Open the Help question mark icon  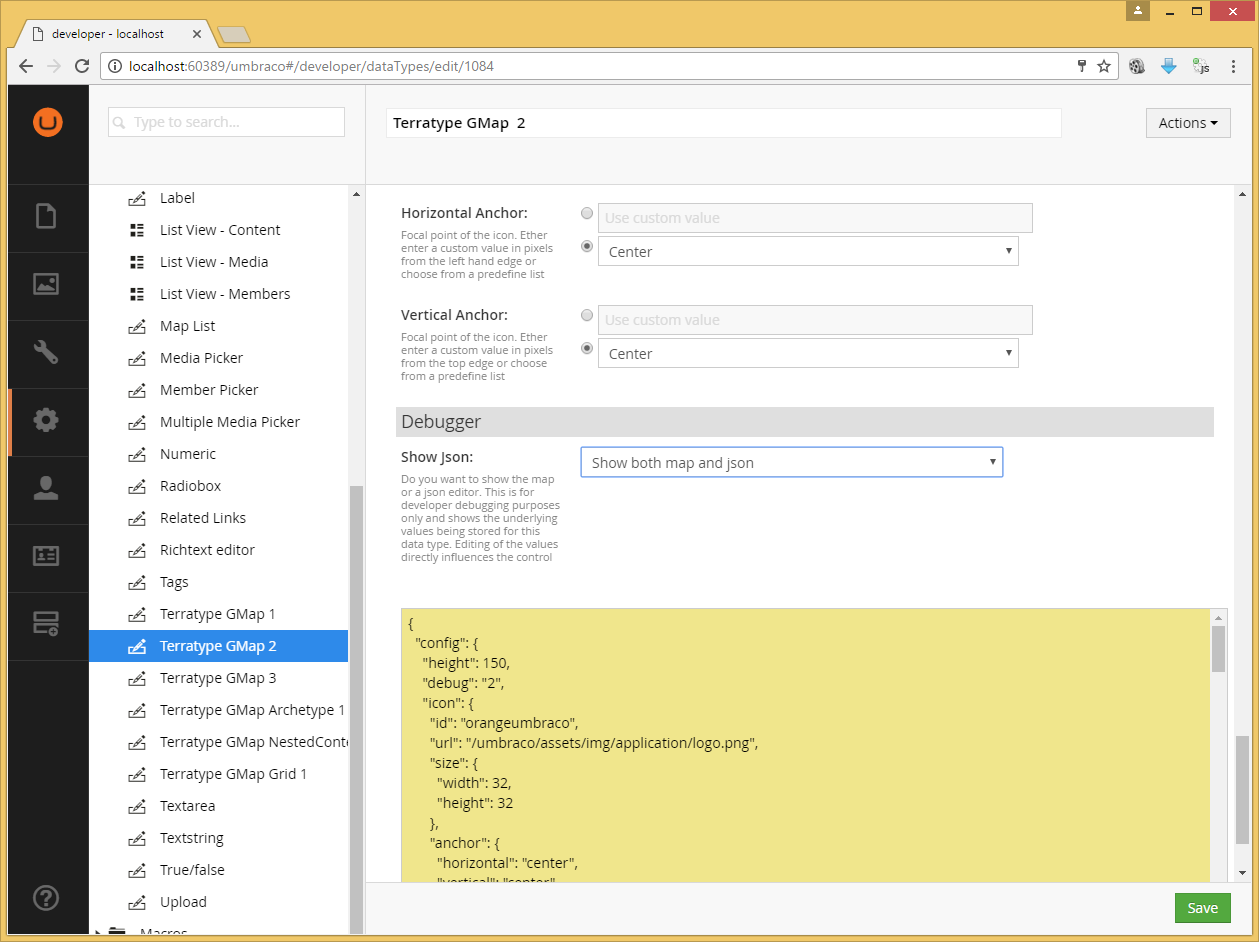tap(46, 898)
